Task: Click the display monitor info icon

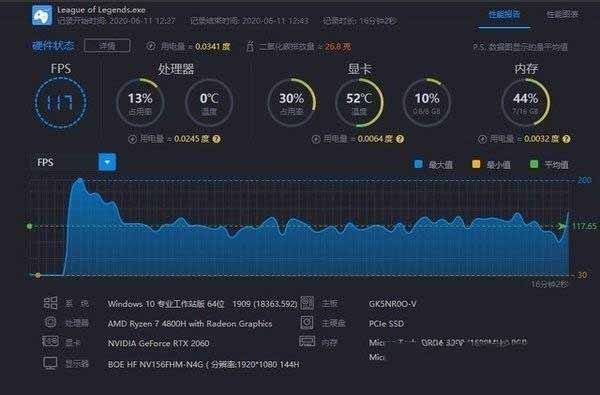Action: click(x=51, y=363)
